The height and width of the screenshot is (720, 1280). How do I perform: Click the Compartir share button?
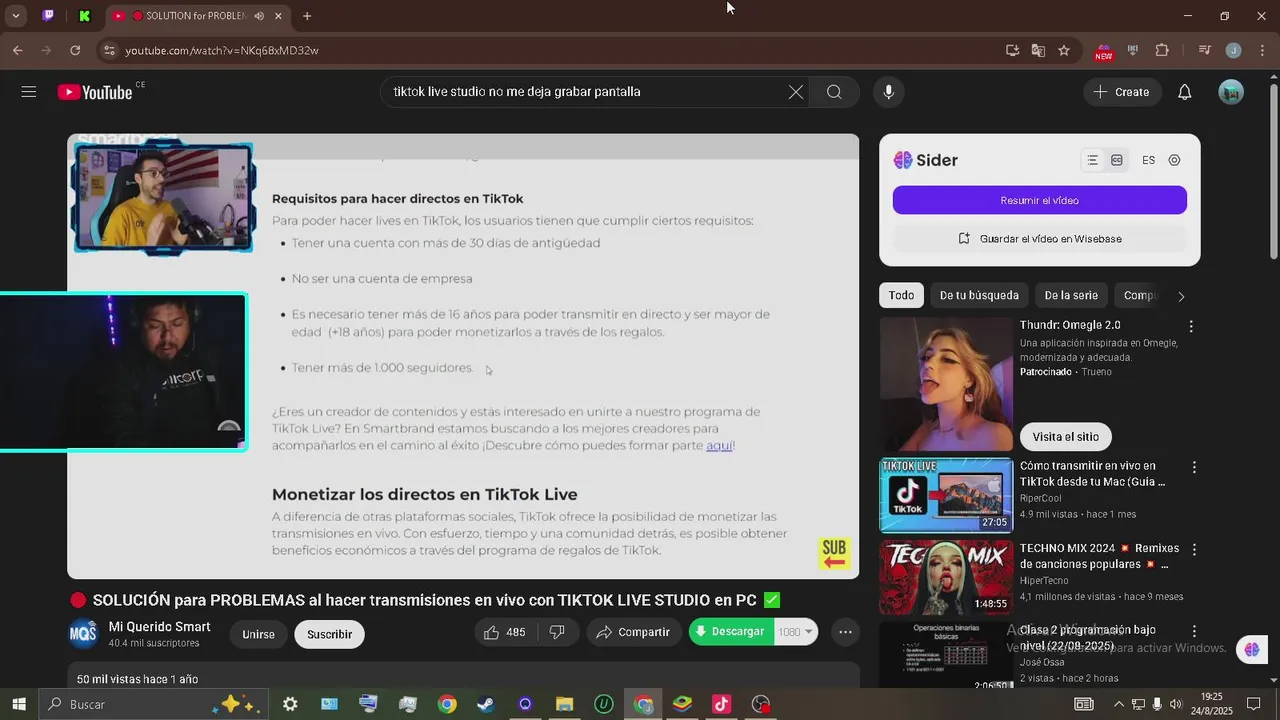click(x=634, y=632)
